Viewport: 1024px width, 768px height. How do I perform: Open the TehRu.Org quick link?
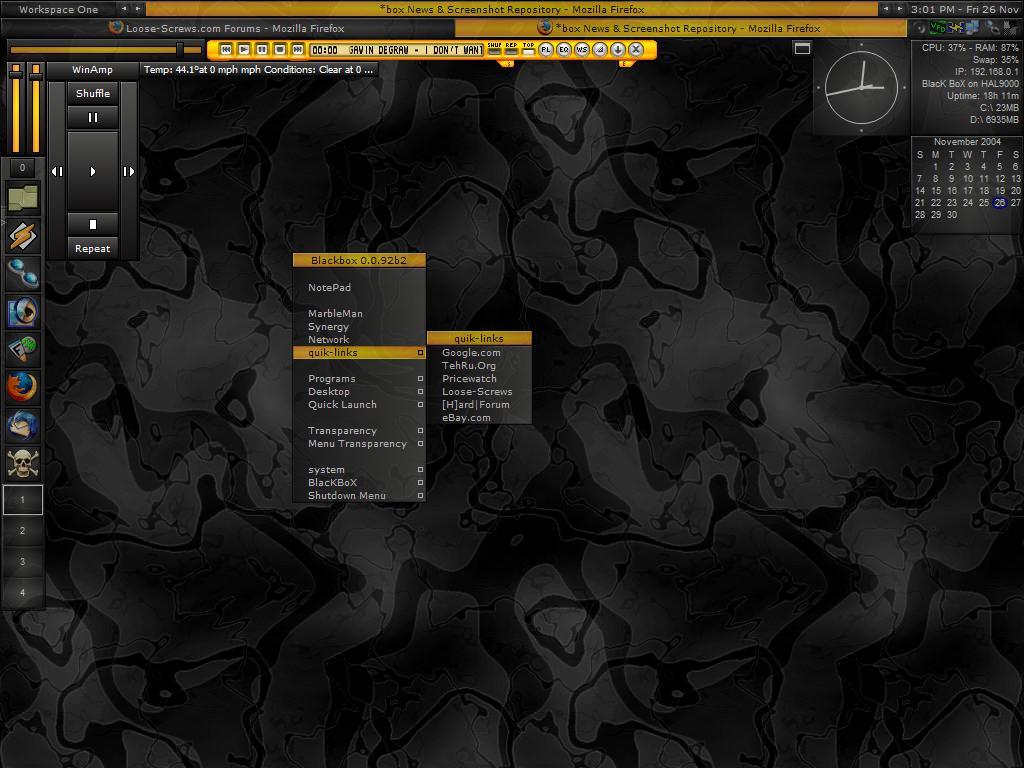[479, 366]
